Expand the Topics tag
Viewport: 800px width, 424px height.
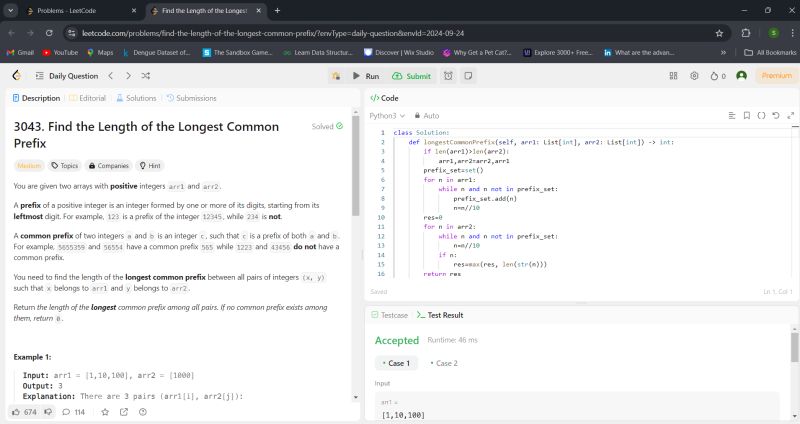coord(64,166)
